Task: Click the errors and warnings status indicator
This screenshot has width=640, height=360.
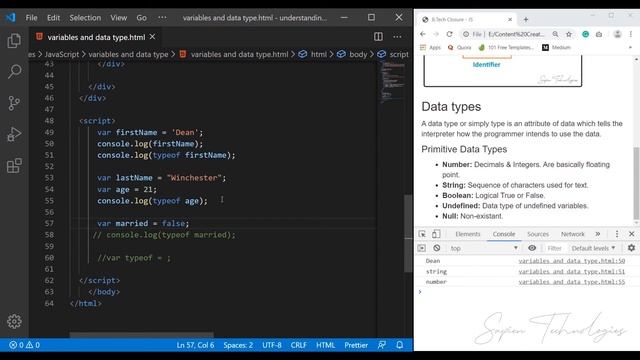Action: (x=24, y=345)
